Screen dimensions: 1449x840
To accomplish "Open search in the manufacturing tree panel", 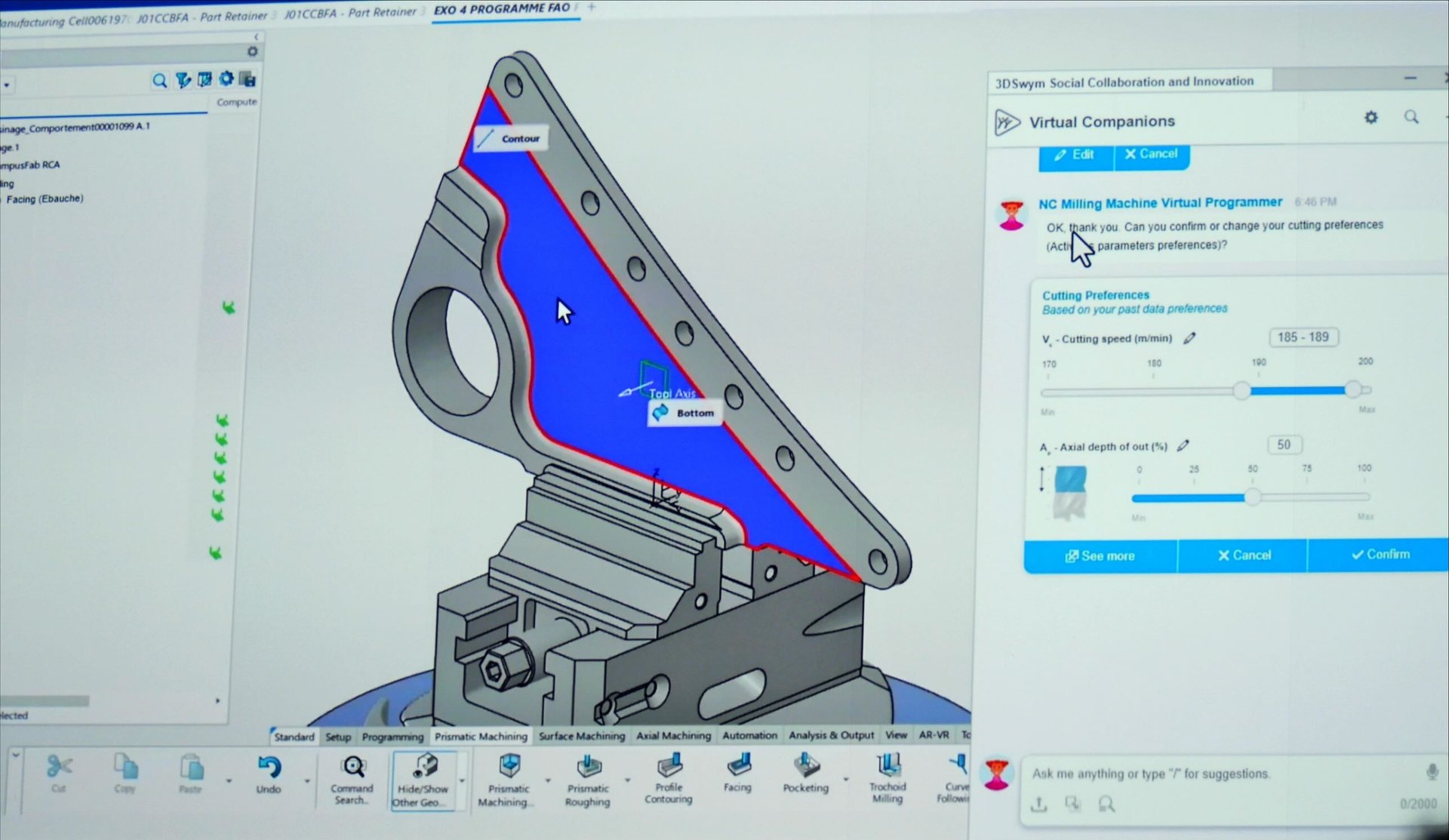I will point(159,80).
